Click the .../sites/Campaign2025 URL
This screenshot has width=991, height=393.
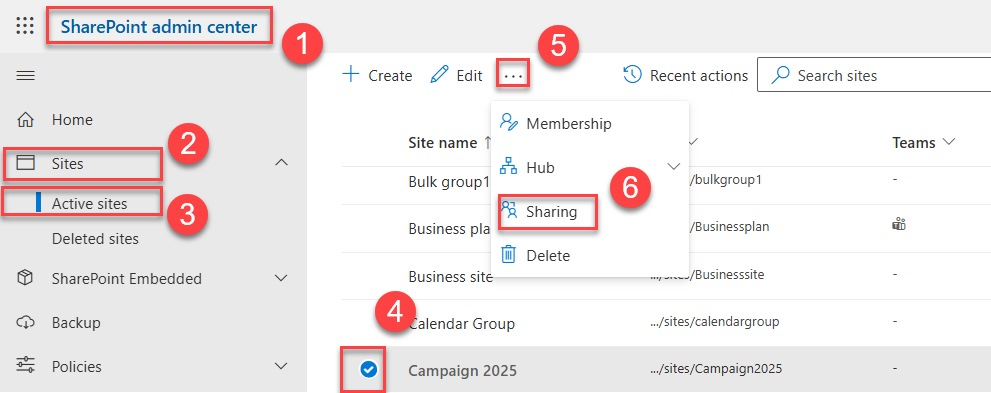716,369
